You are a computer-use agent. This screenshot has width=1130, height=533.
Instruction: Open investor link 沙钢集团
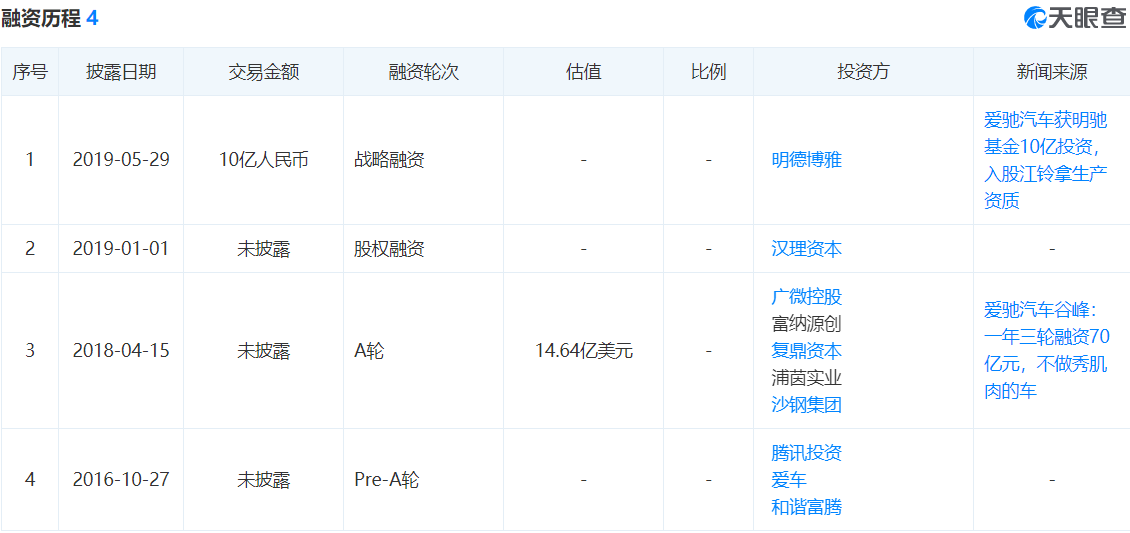806,405
